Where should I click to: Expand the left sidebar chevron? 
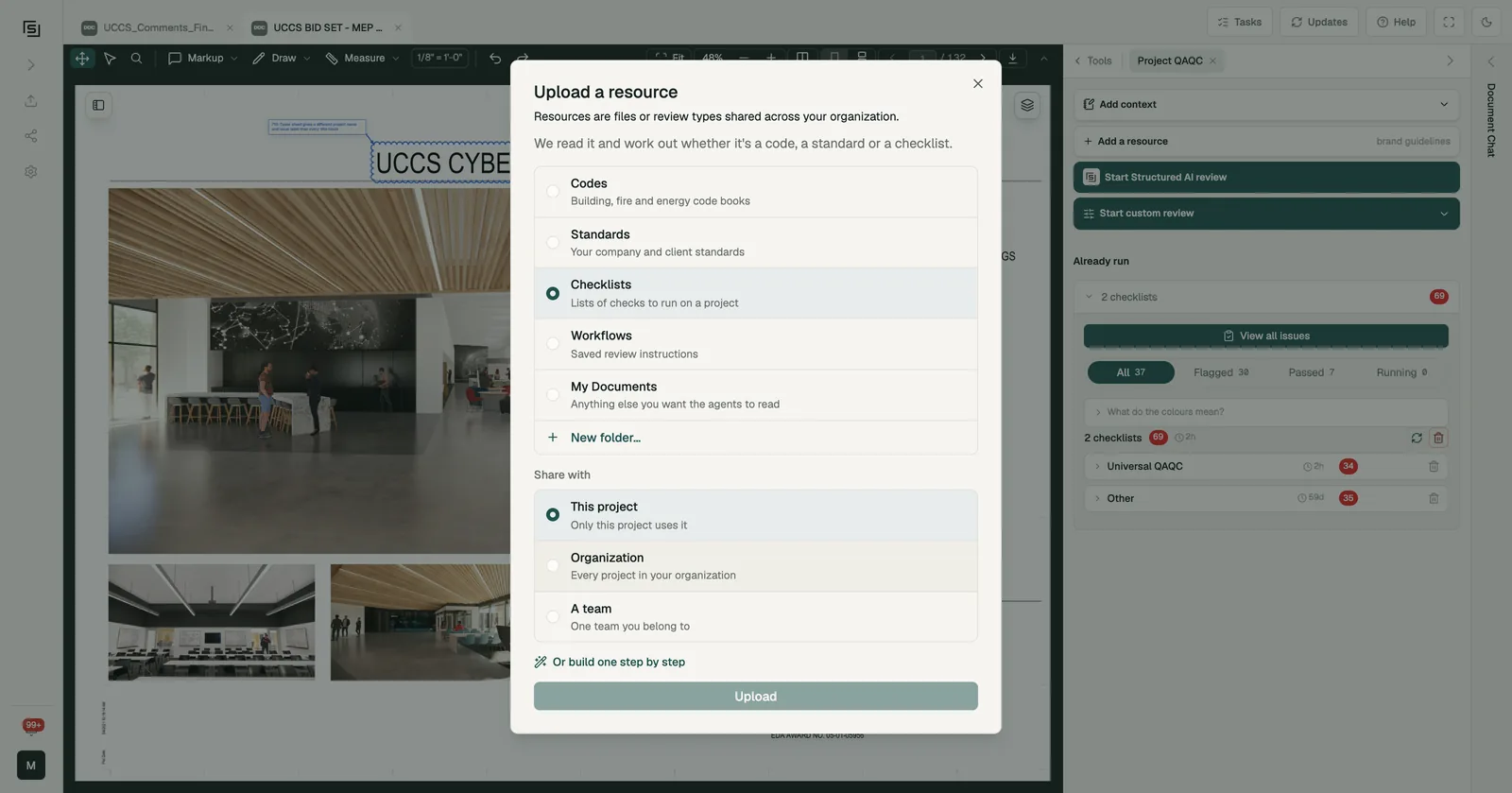pyautogui.click(x=31, y=65)
